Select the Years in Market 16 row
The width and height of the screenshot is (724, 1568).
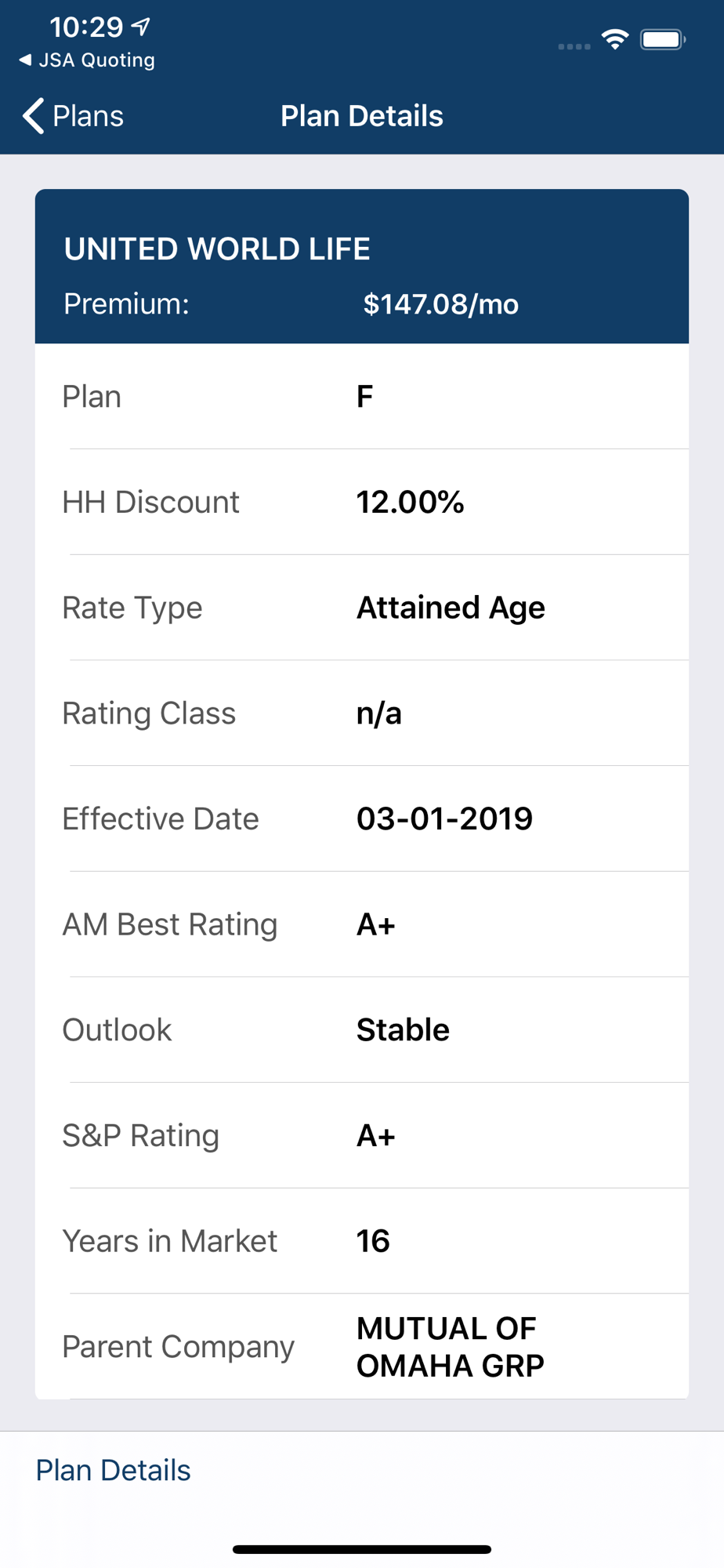[x=362, y=1241]
